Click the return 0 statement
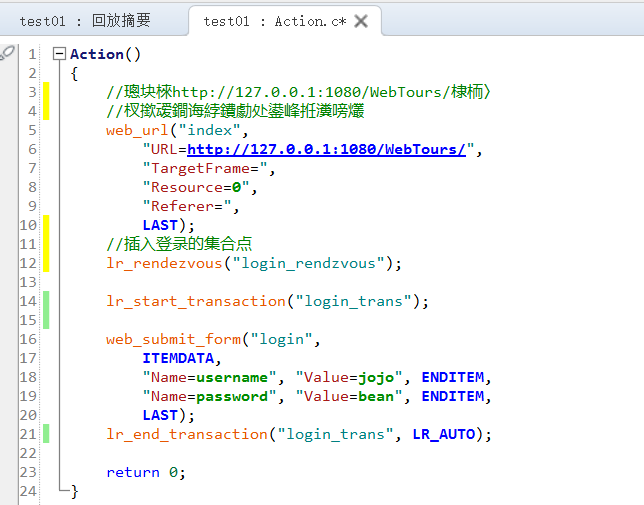644x505 pixels. (146, 472)
